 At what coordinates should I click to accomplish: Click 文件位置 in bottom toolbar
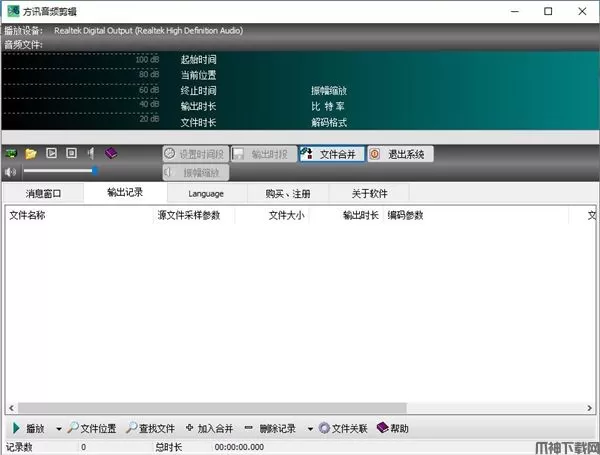tap(92, 429)
